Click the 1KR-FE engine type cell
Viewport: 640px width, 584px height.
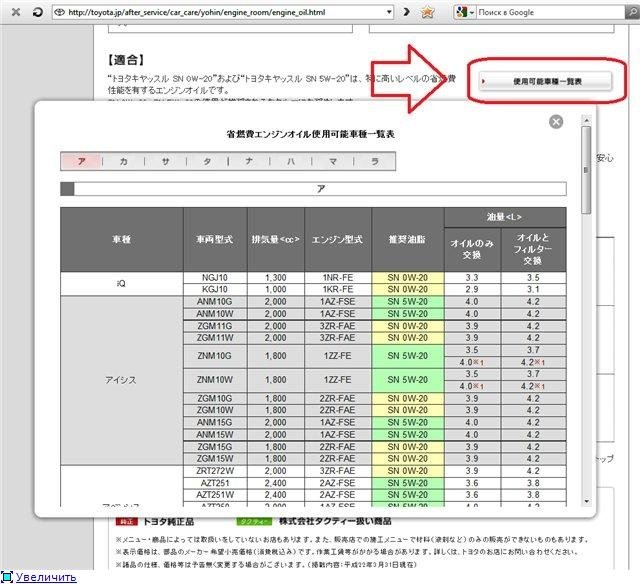pos(338,289)
